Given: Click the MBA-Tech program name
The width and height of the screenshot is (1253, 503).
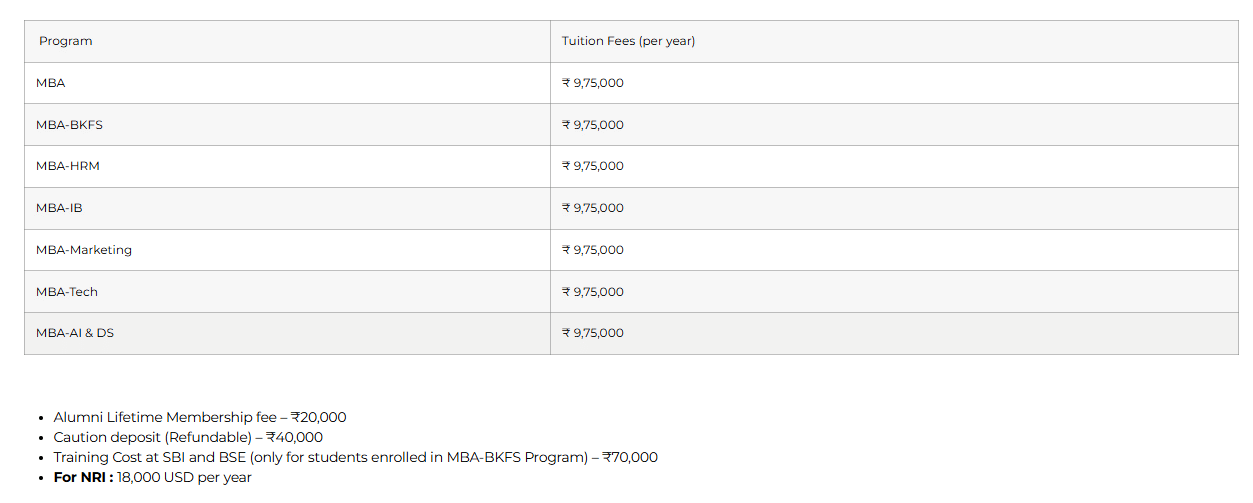Looking at the screenshot, I should coord(67,292).
